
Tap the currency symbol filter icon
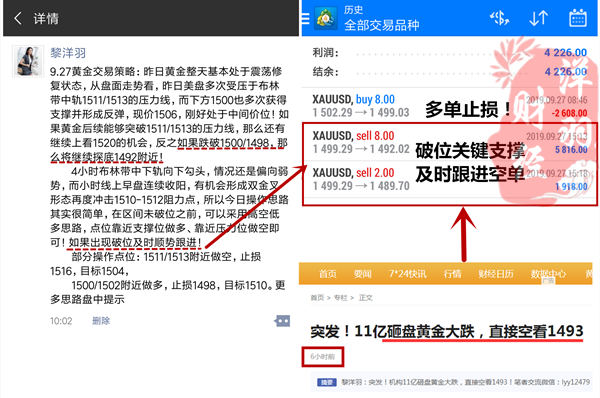point(499,18)
